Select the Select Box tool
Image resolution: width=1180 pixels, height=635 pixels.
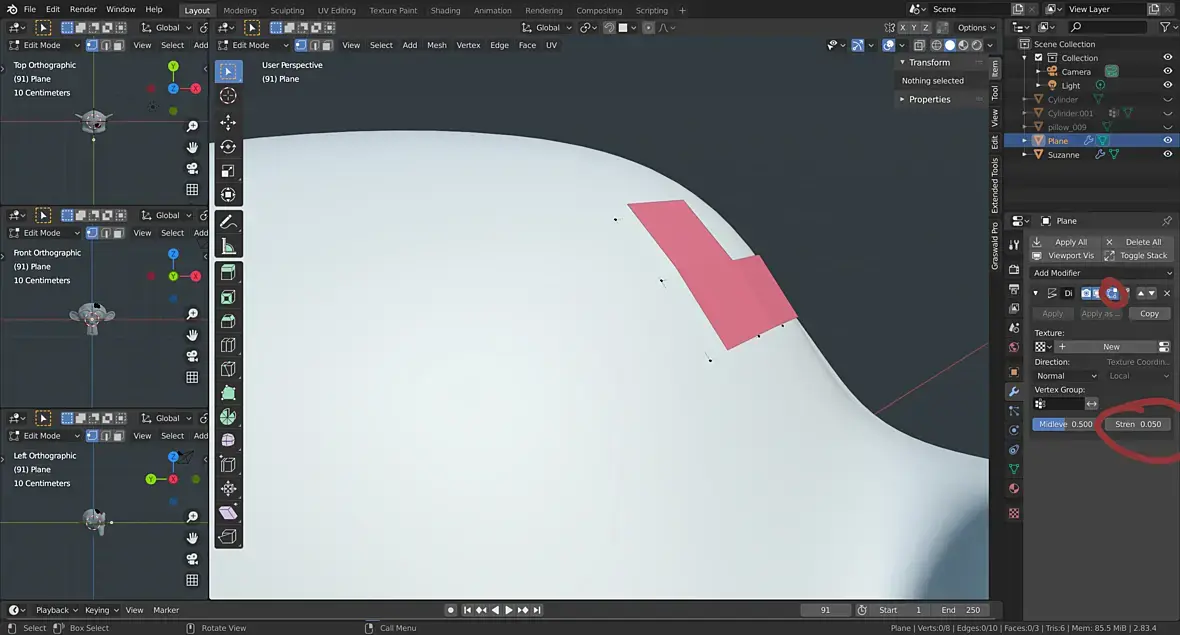[228, 71]
